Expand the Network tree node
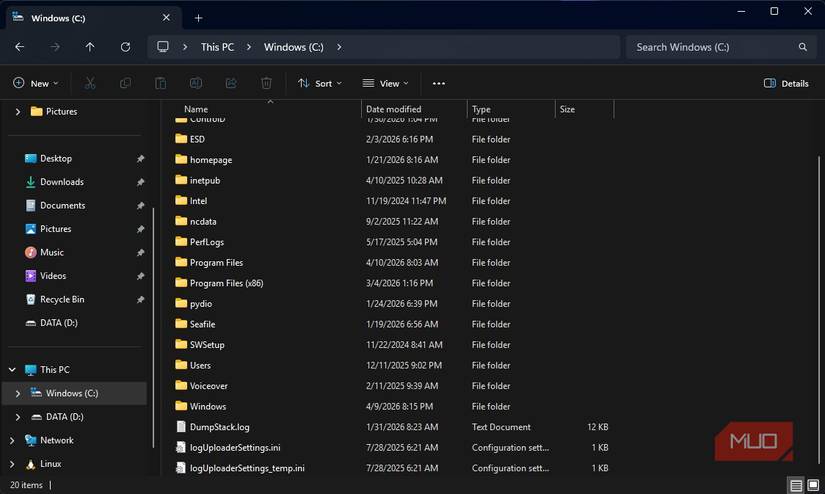The height and width of the screenshot is (494, 825). click(x=12, y=440)
